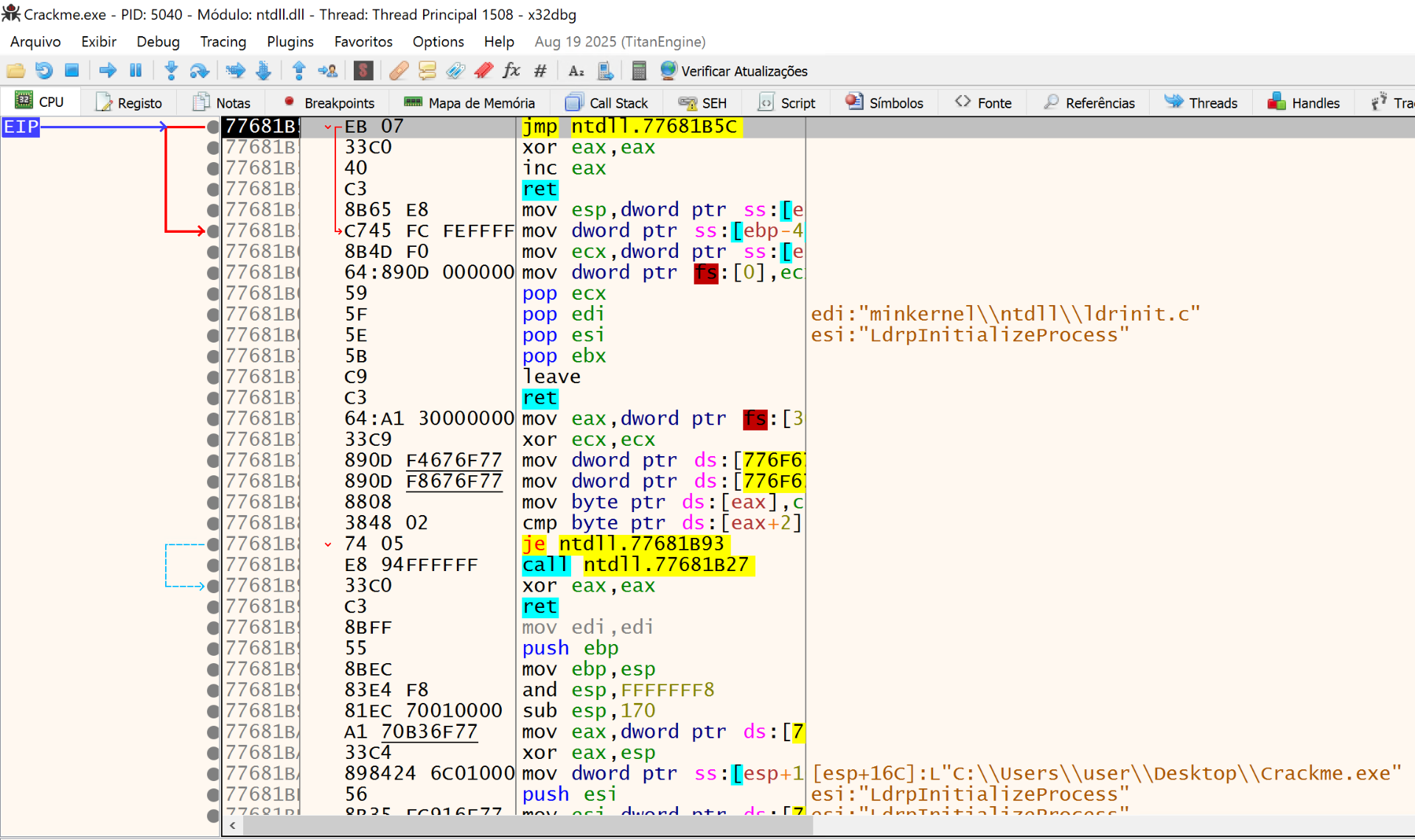Screen dimensions: 1415x840
Task: Toggle breakpoint bullet on 'inc eax' row
Action: pos(213,169)
